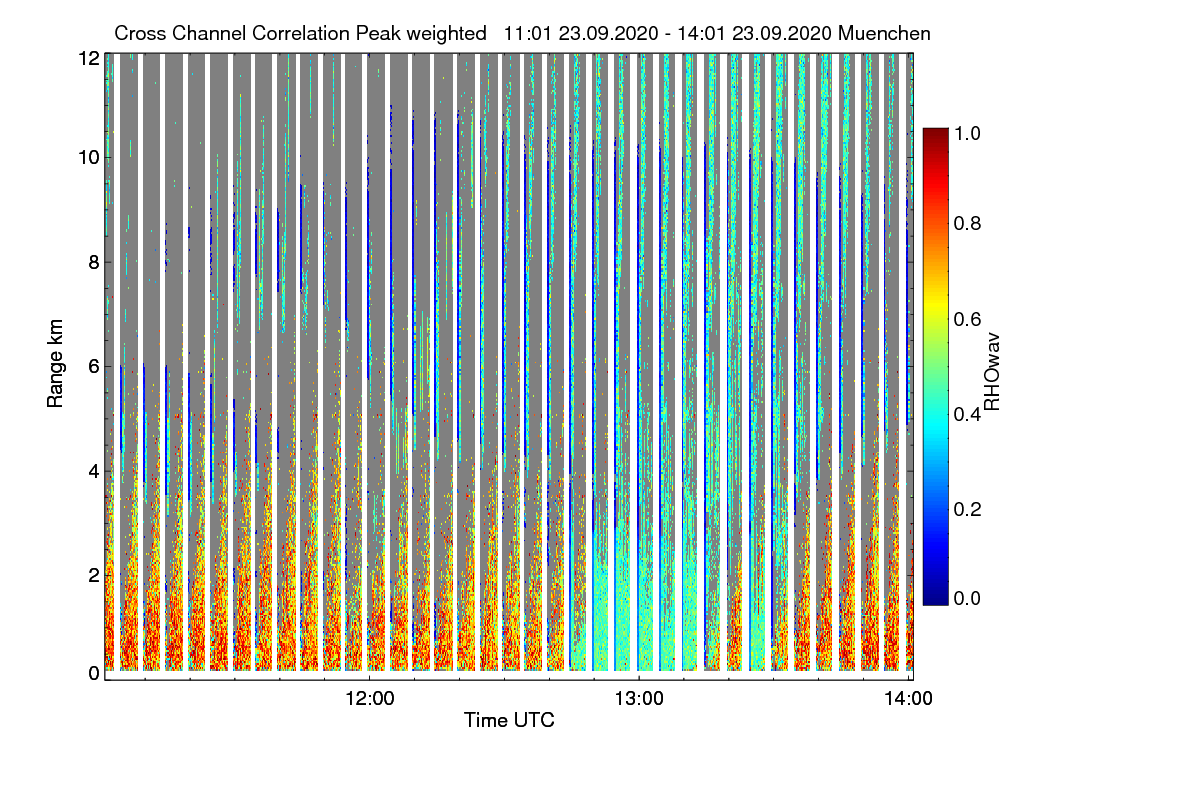Click the 1.0 colorbar tick label

click(969, 130)
